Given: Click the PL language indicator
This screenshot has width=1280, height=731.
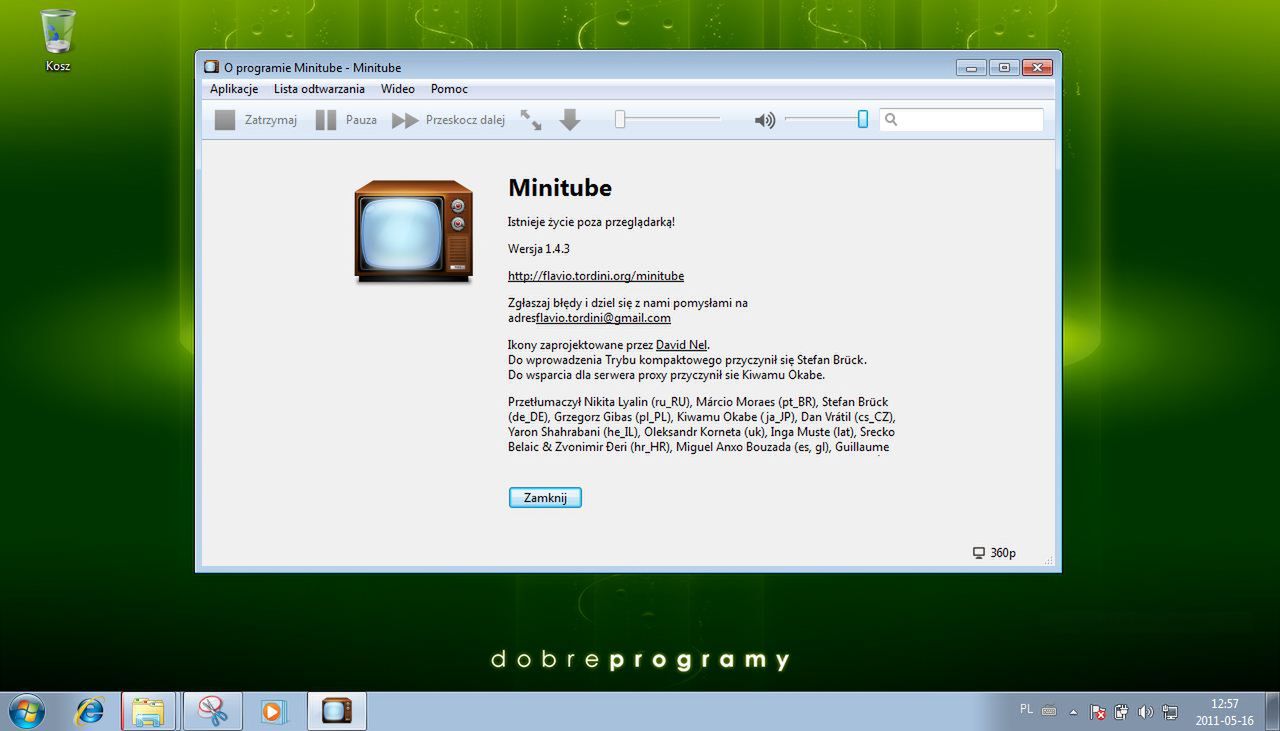Looking at the screenshot, I should [x=1026, y=709].
